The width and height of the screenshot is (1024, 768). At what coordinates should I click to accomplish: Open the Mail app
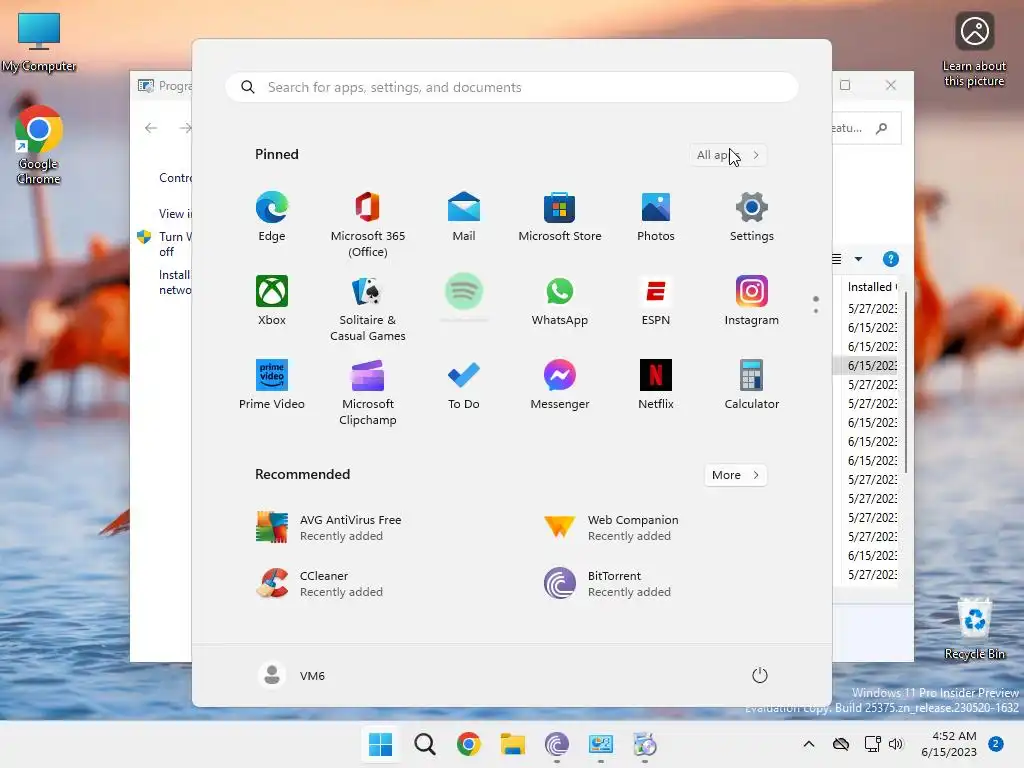coord(464,217)
